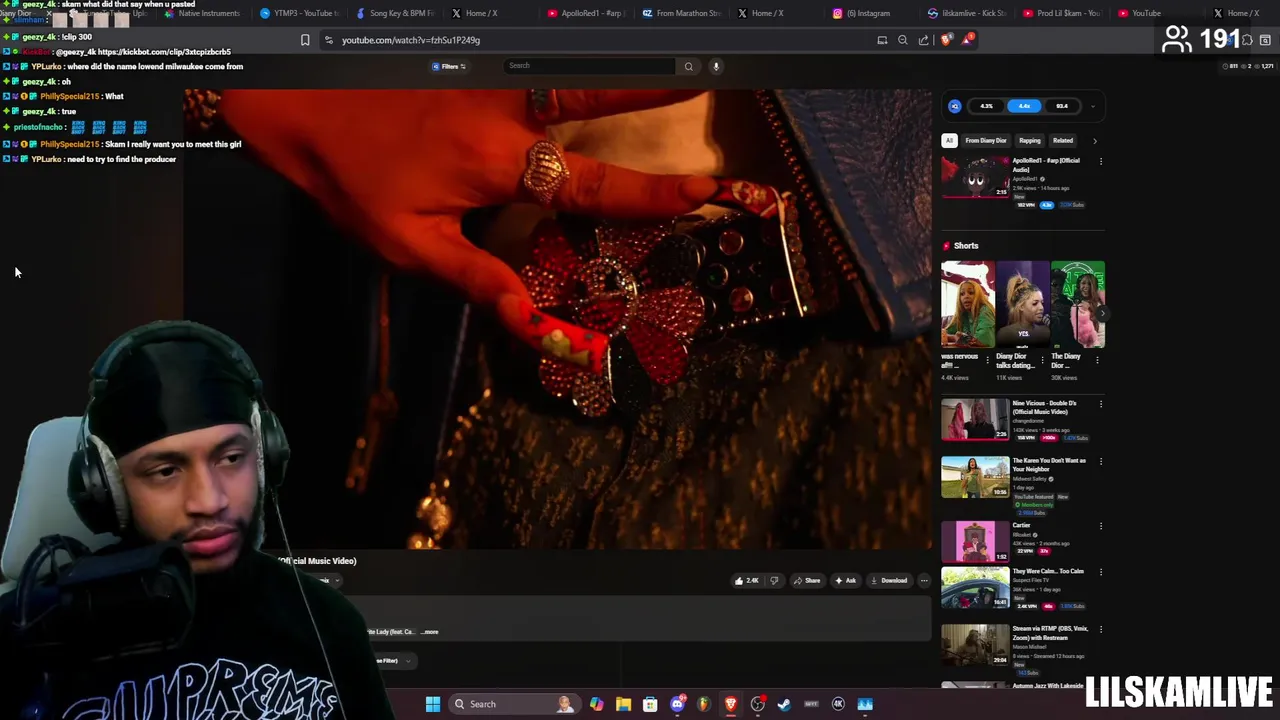The image size is (1280, 720).
Task: Expand the stats panel chevron
Action: pos(1093,106)
